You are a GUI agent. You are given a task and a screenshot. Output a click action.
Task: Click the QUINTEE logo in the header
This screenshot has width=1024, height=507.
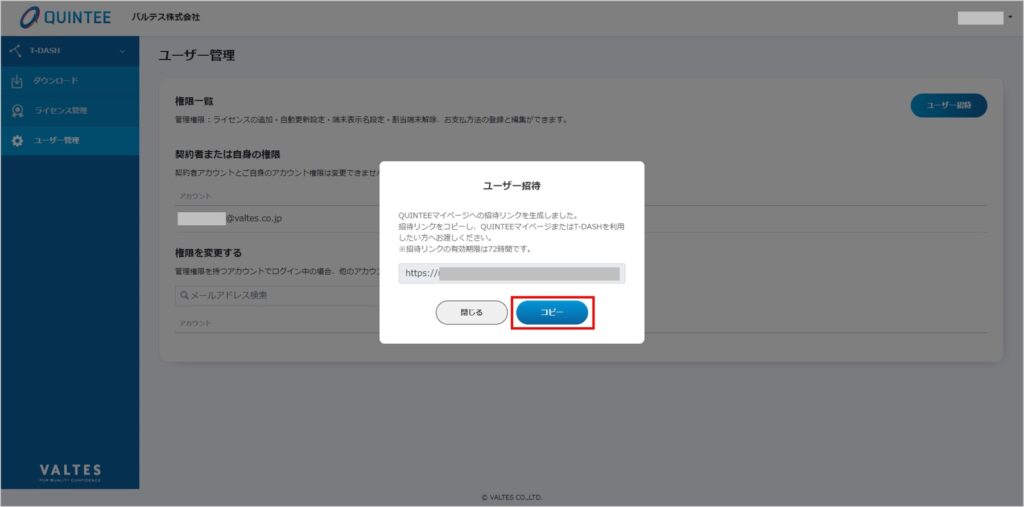coord(68,17)
